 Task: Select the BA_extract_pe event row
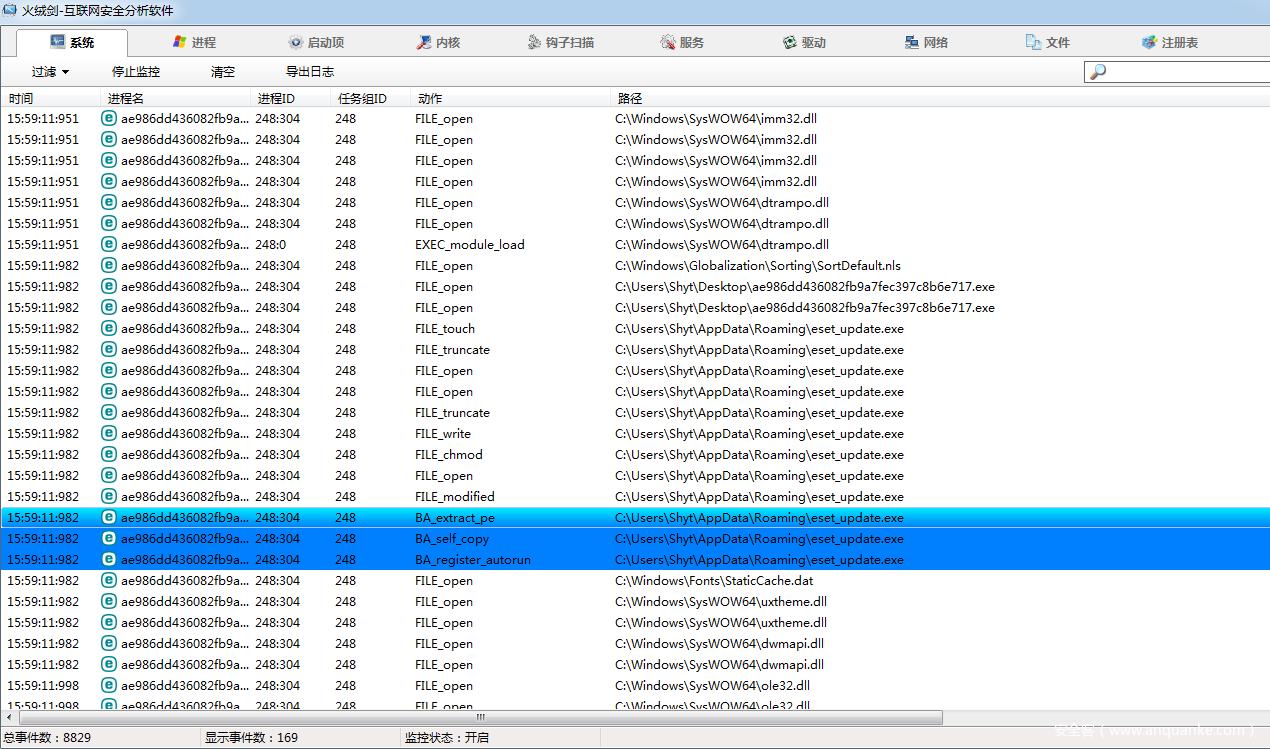(455, 518)
